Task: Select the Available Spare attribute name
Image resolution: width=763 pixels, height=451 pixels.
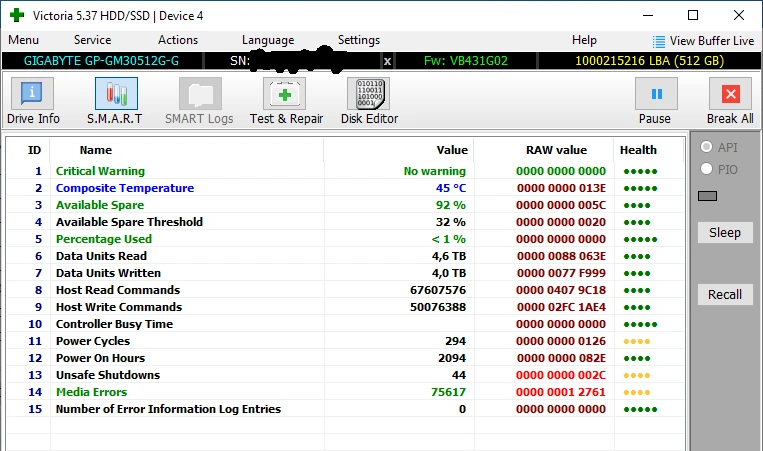Action: 100,205
